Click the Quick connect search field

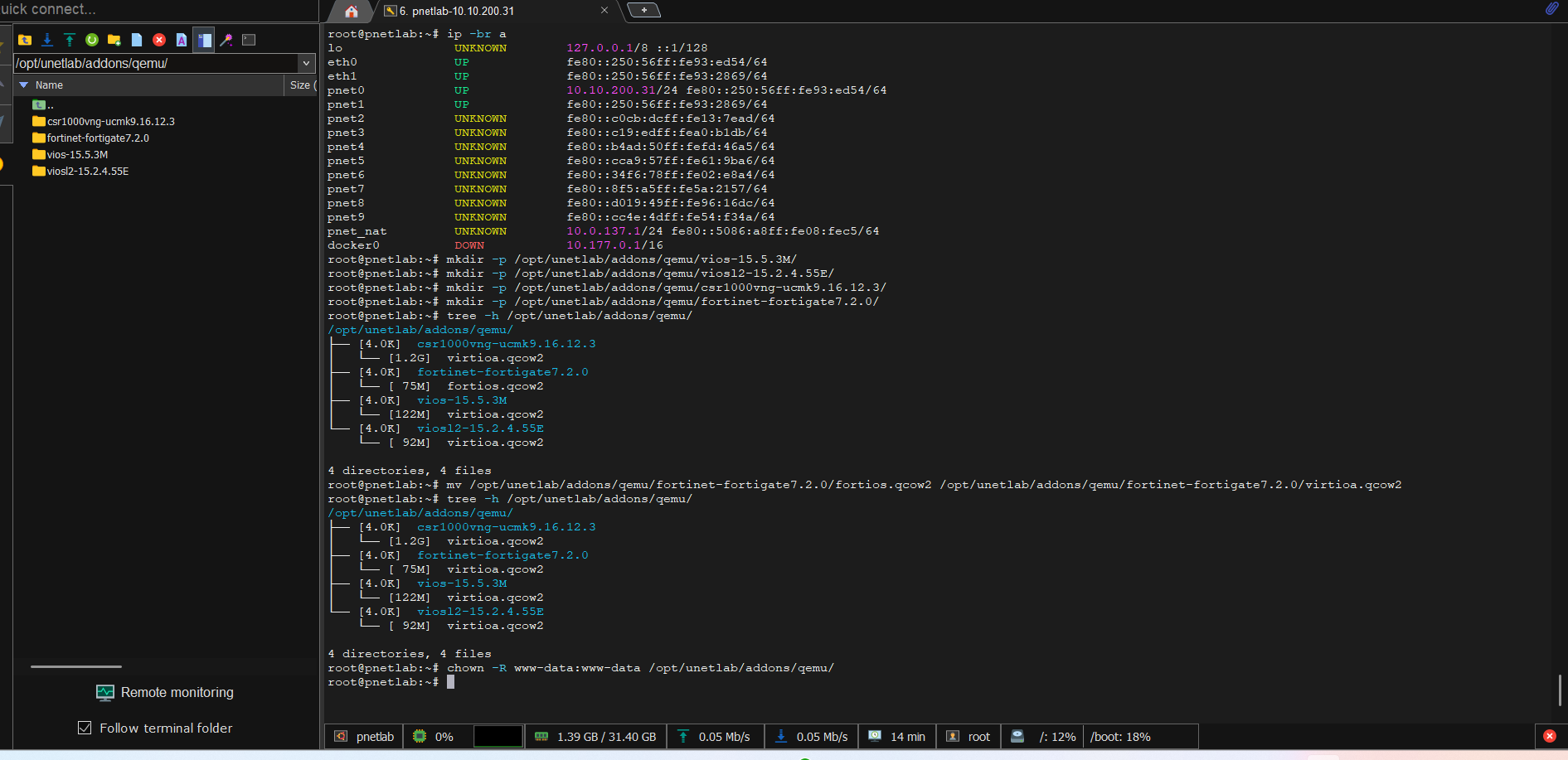click(159, 10)
